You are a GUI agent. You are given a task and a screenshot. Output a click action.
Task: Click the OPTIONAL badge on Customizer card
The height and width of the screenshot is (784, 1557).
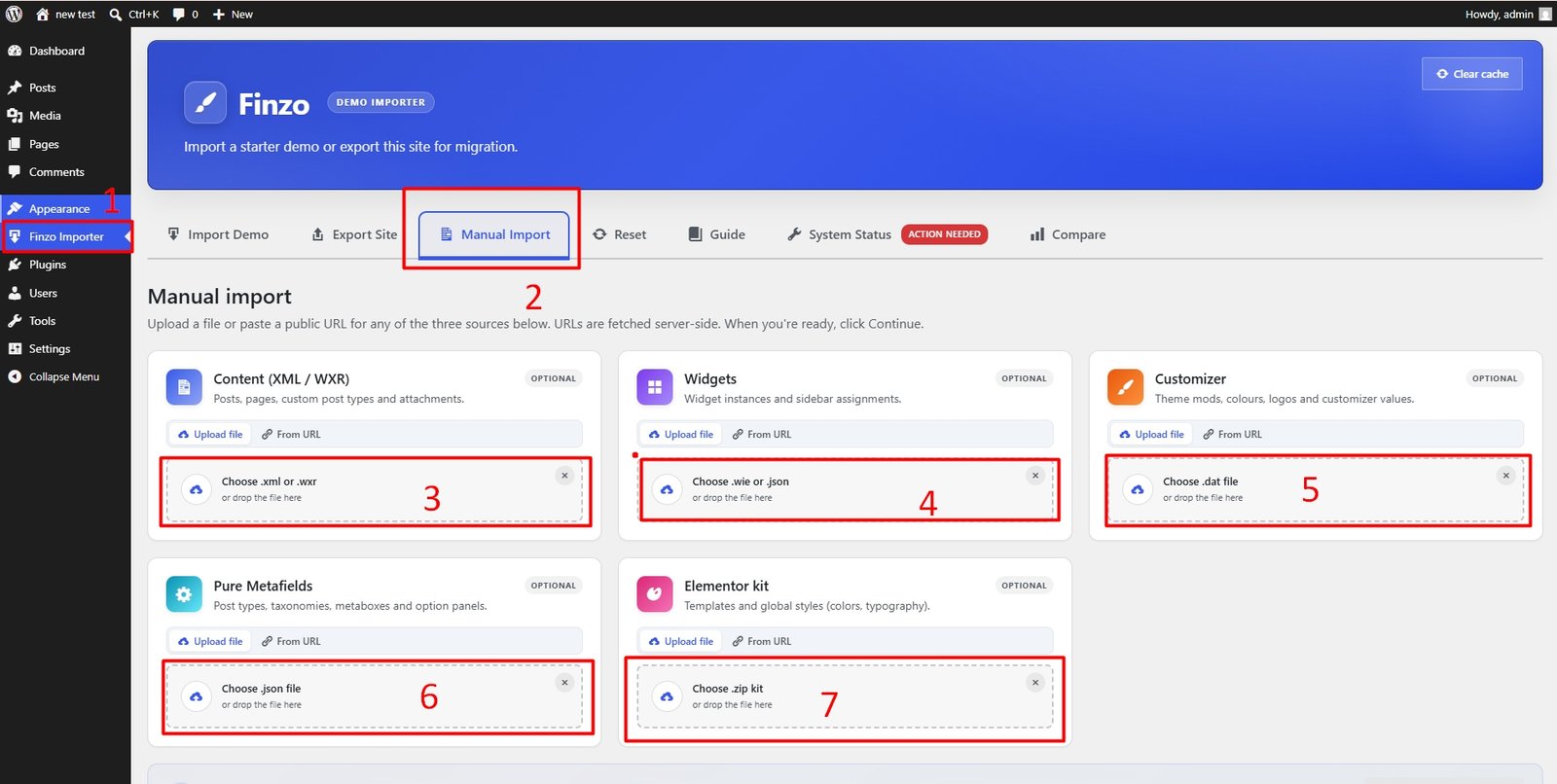[1495, 378]
